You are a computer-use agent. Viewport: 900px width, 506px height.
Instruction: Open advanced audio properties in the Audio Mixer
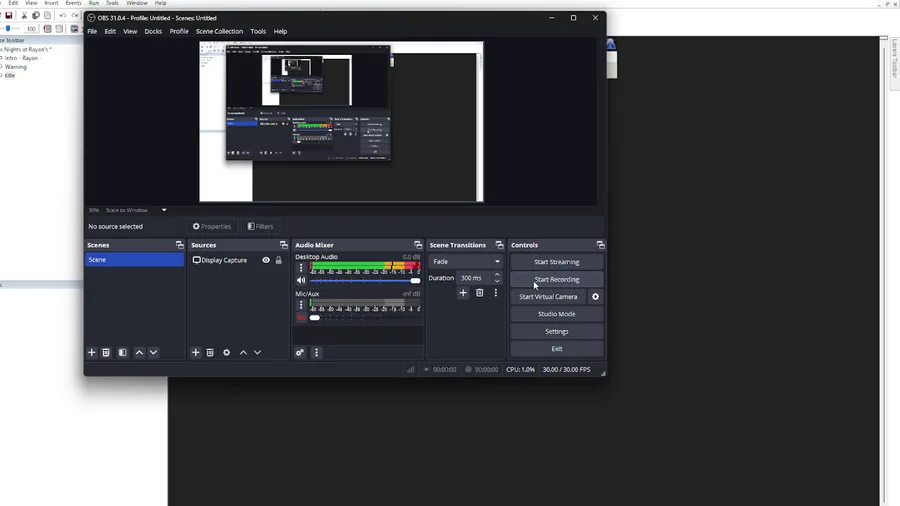pos(300,352)
